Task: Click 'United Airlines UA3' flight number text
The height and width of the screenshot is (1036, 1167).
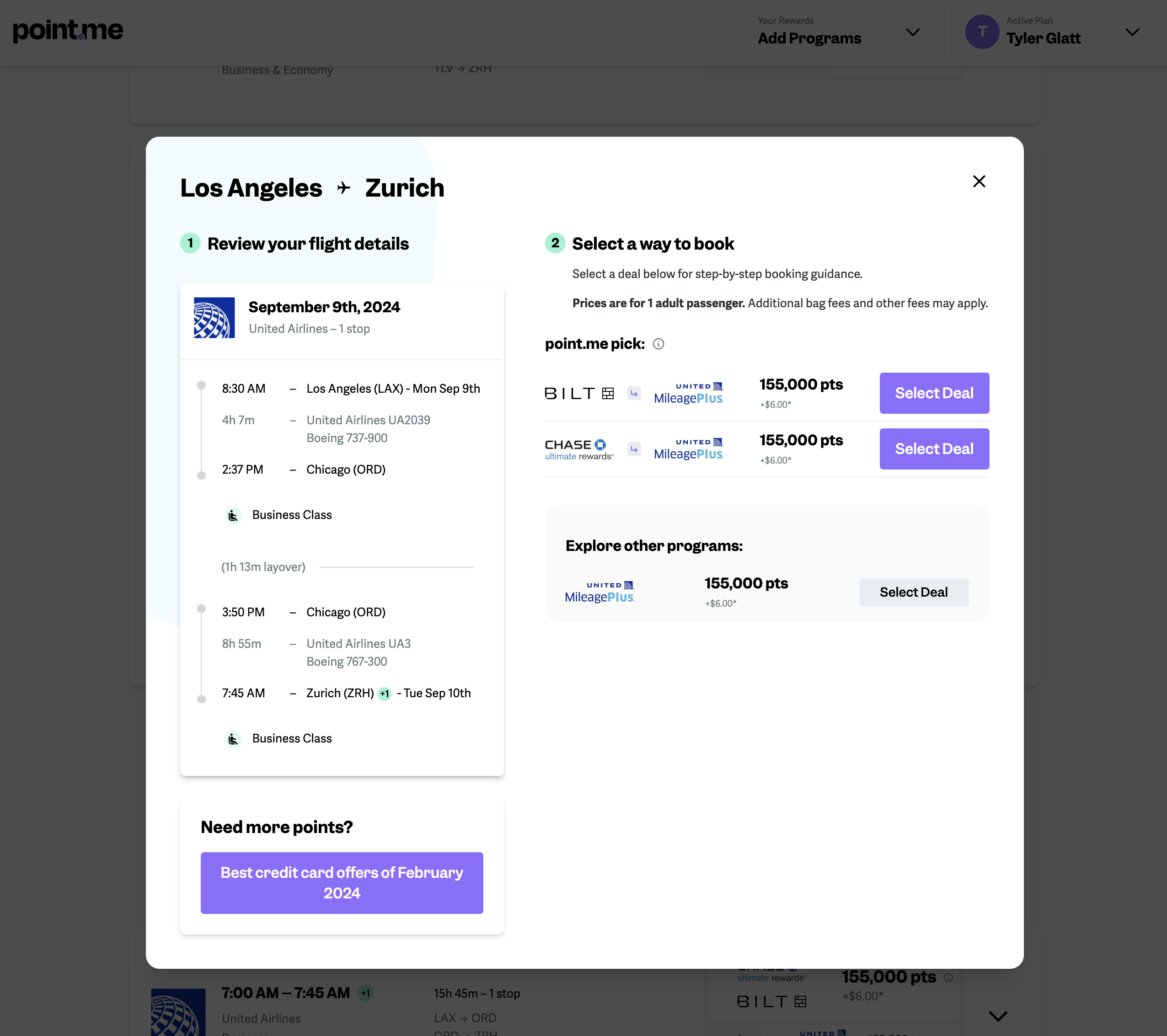Action: [359, 644]
